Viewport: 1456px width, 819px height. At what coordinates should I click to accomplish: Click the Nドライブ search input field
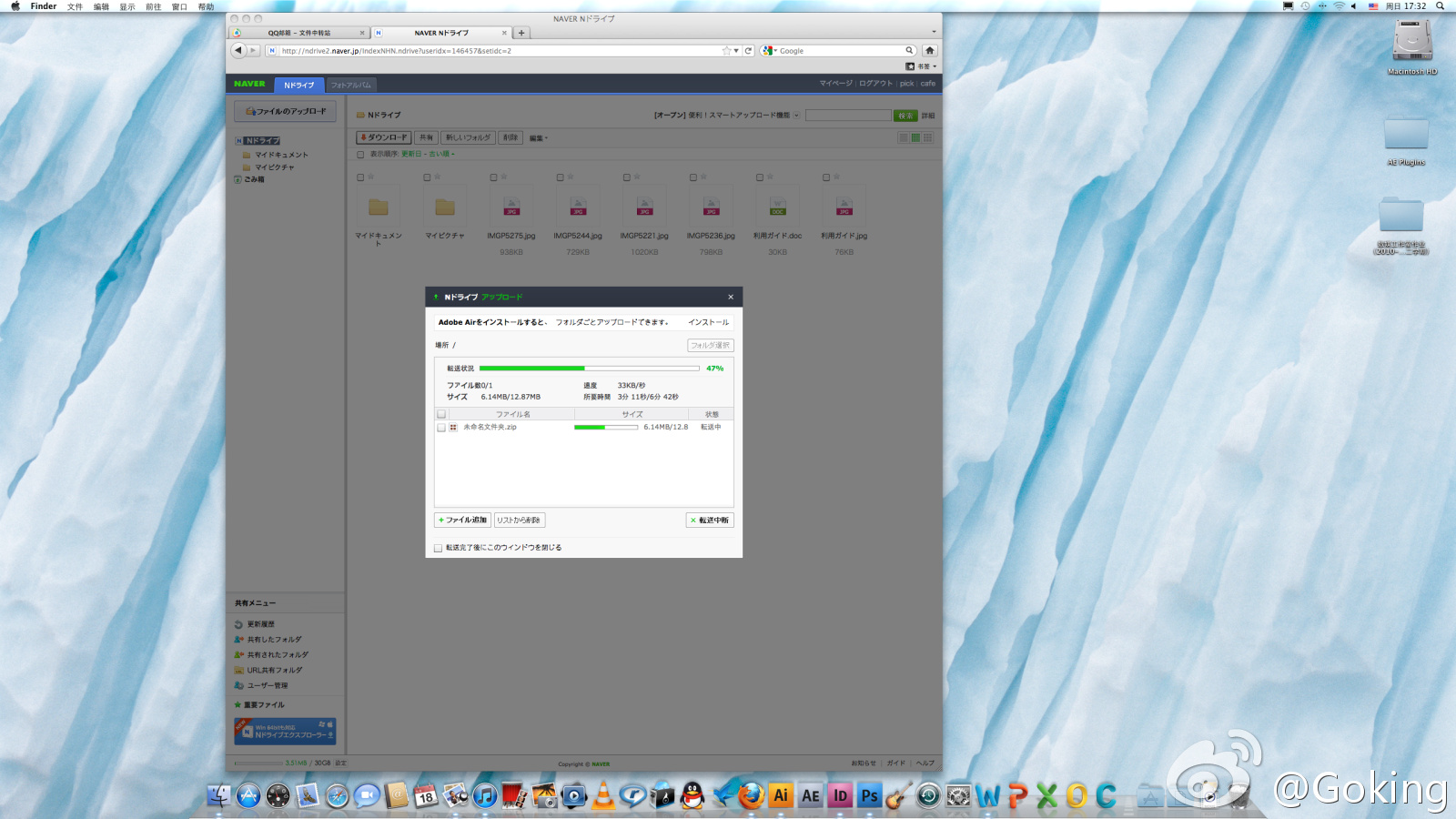pyautogui.click(x=848, y=116)
